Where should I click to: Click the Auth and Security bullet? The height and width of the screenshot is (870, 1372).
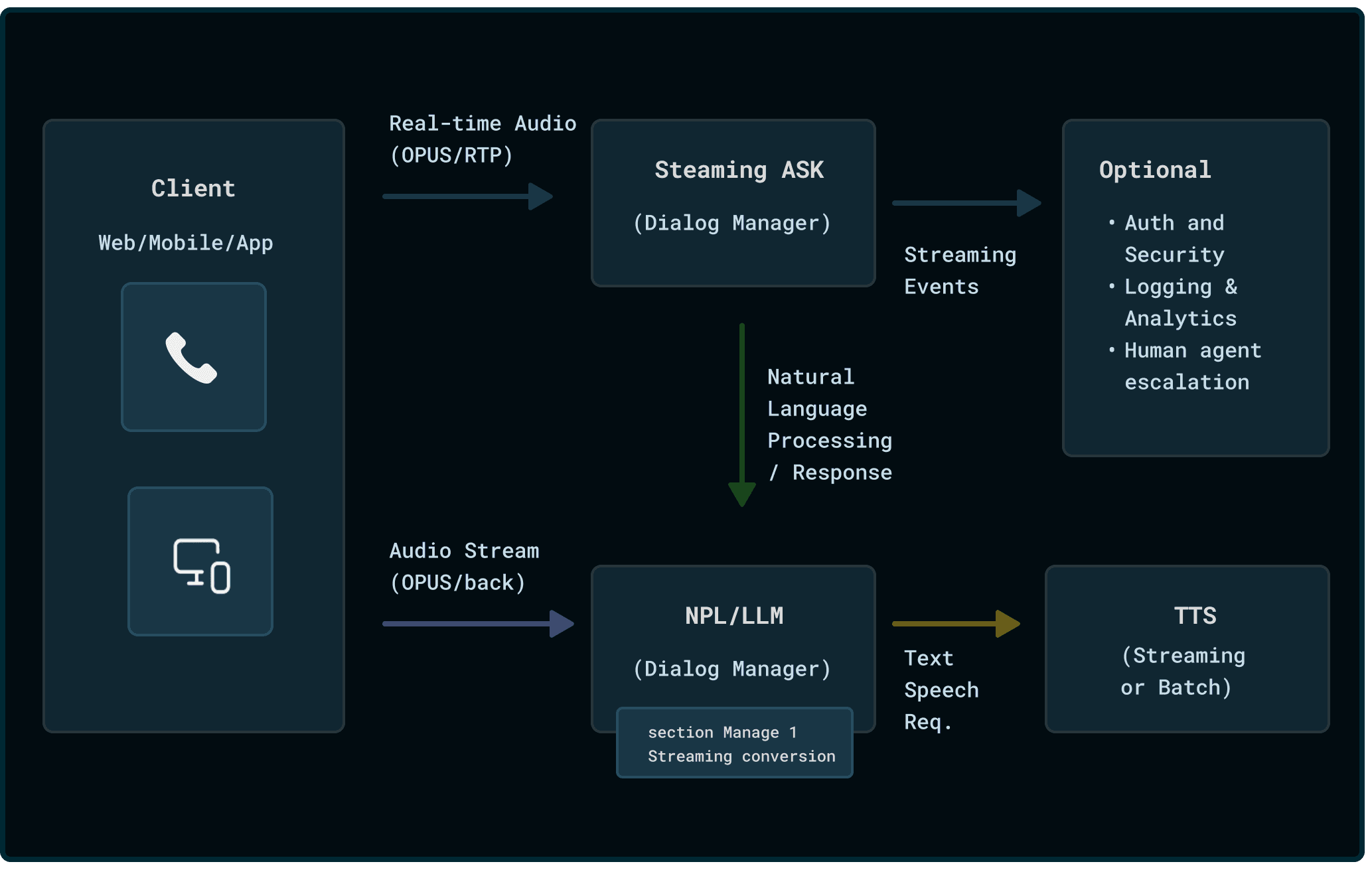1167,239
